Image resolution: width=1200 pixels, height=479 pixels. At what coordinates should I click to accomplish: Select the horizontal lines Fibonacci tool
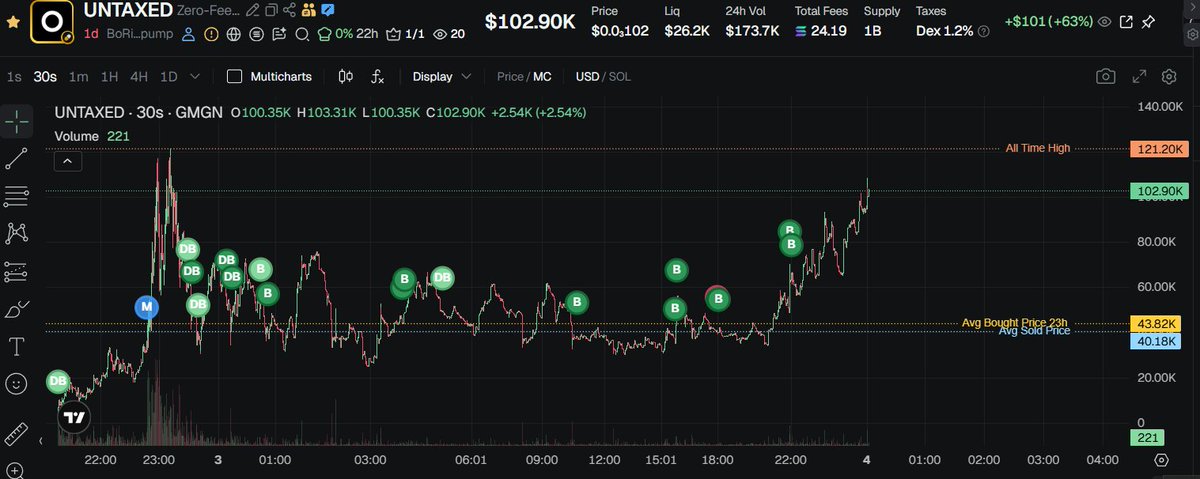coord(16,195)
